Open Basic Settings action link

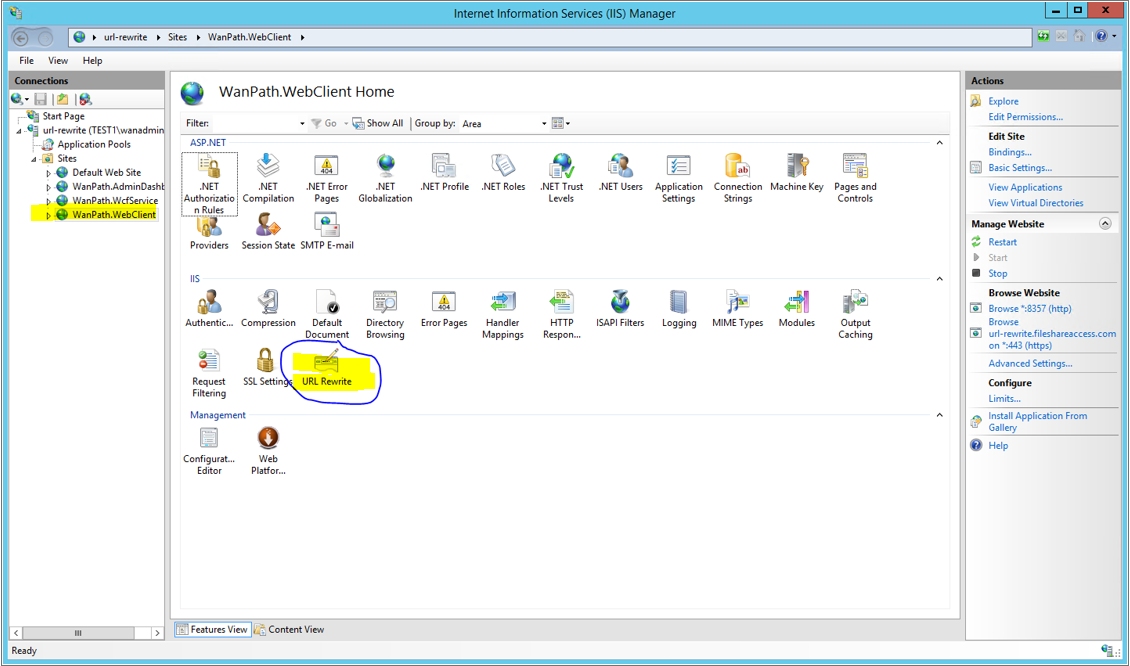click(x=1020, y=168)
